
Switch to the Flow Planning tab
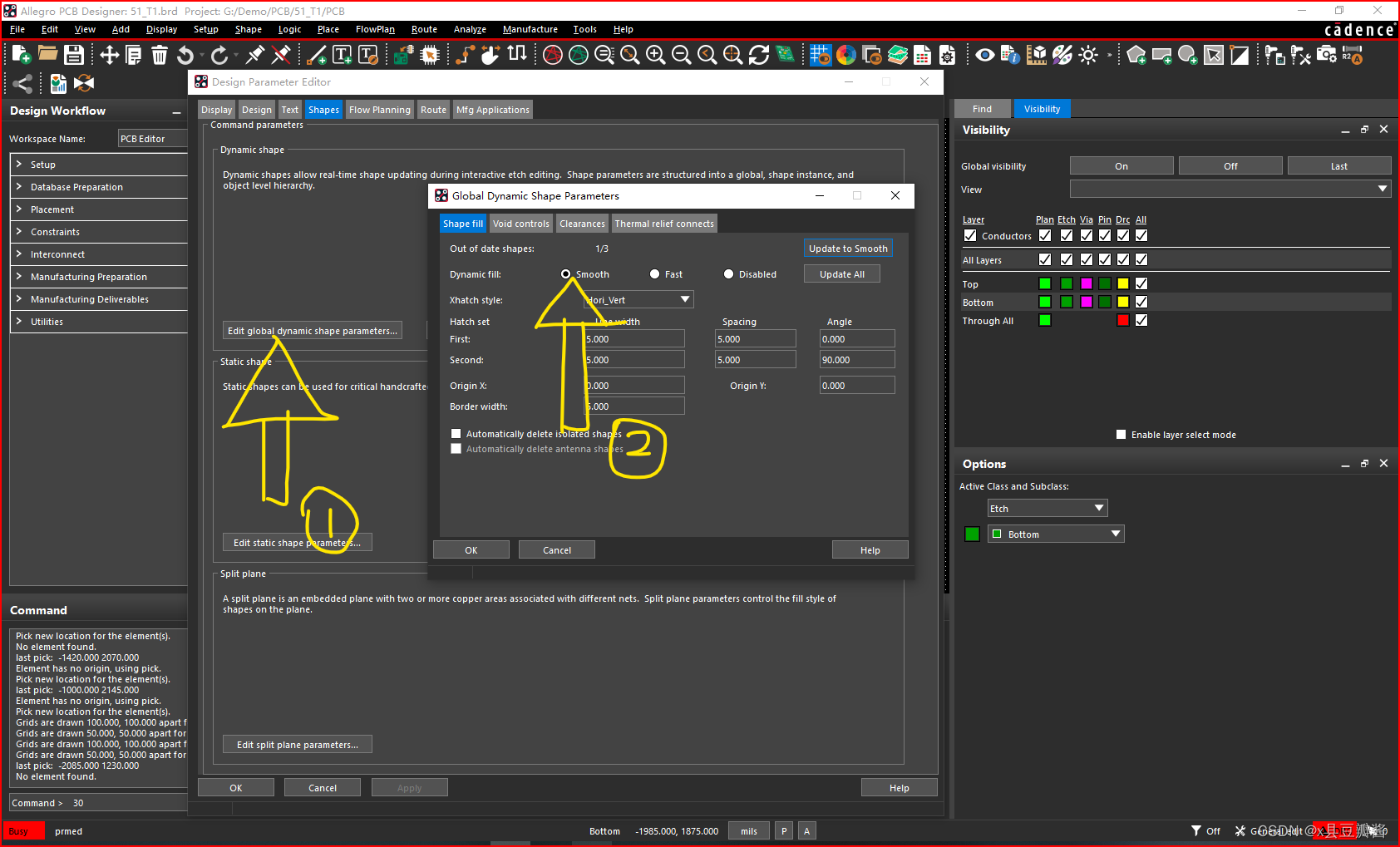(x=380, y=110)
